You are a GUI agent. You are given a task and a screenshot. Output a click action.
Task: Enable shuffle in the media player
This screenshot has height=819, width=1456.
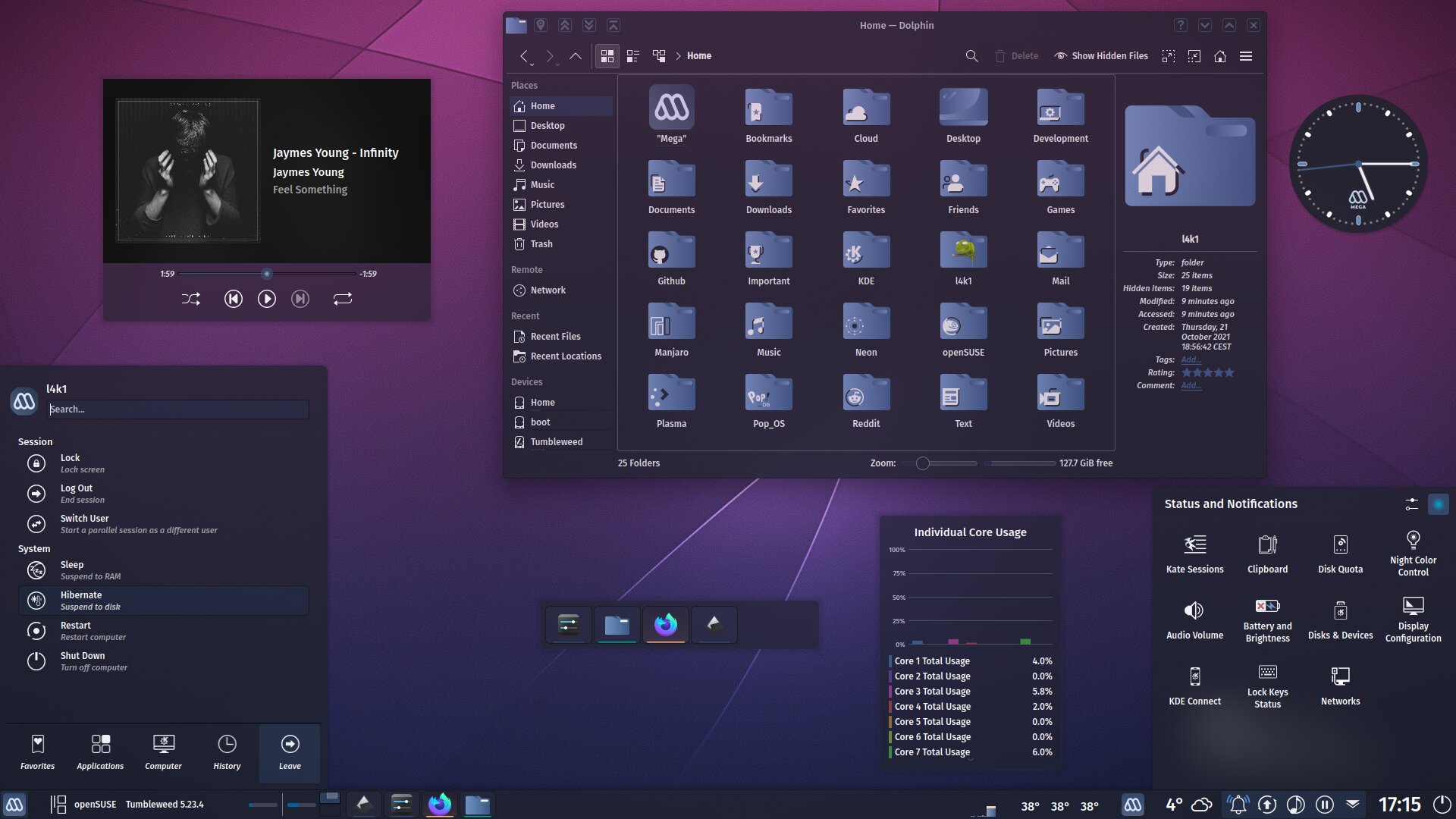(x=191, y=299)
